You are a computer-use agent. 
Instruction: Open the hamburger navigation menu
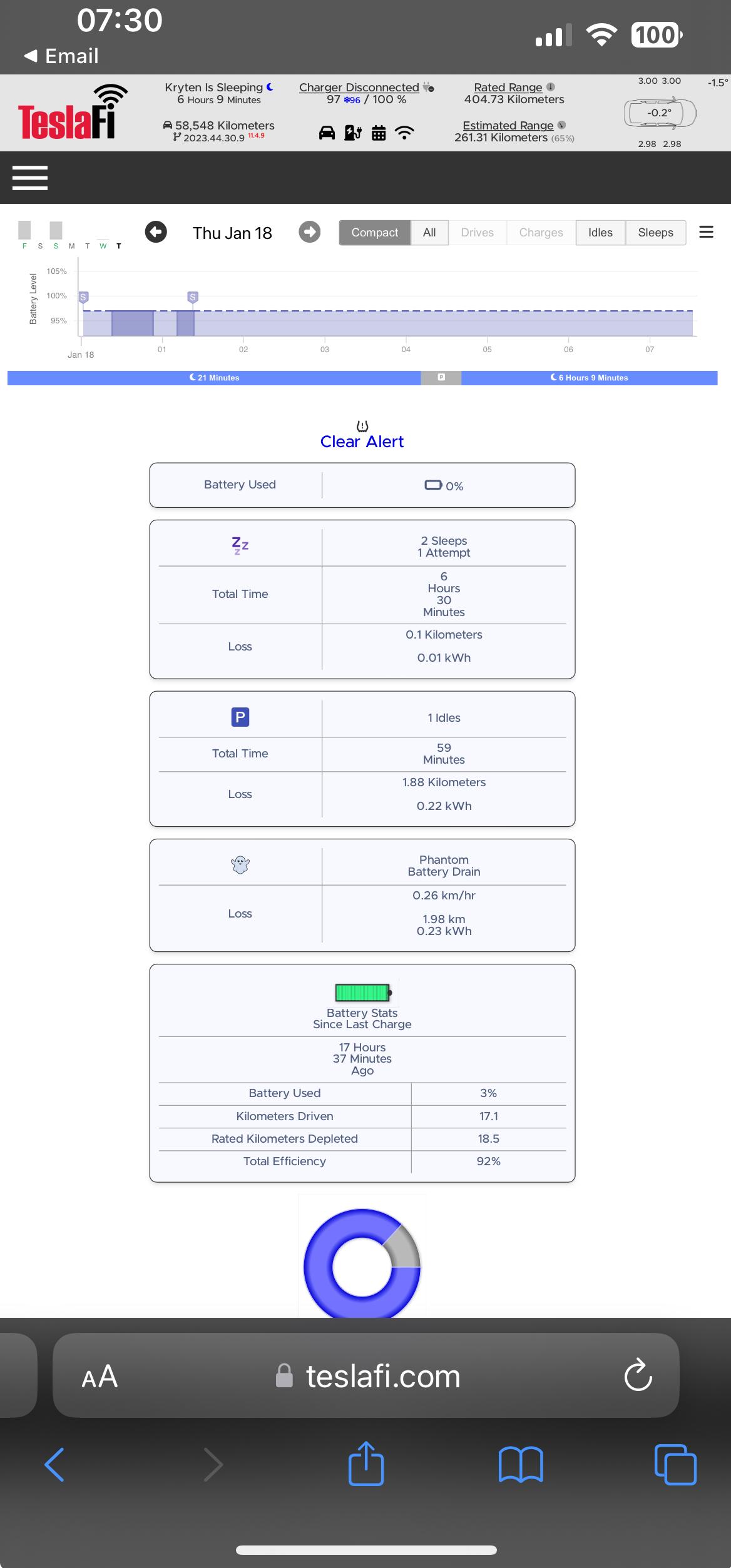tap(29, 178)
